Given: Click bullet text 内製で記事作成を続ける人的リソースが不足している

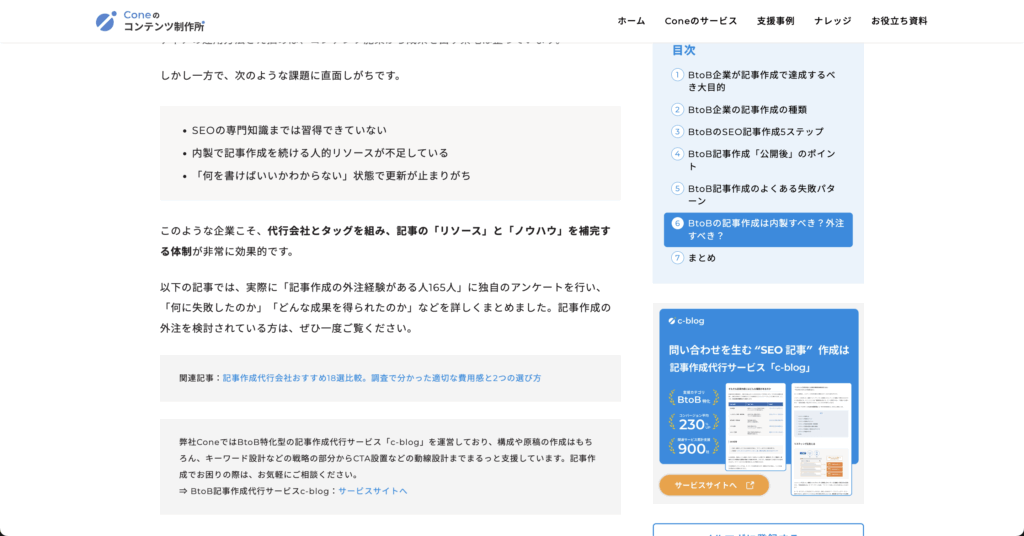Looking at the screenshot, I should point(320,153).
